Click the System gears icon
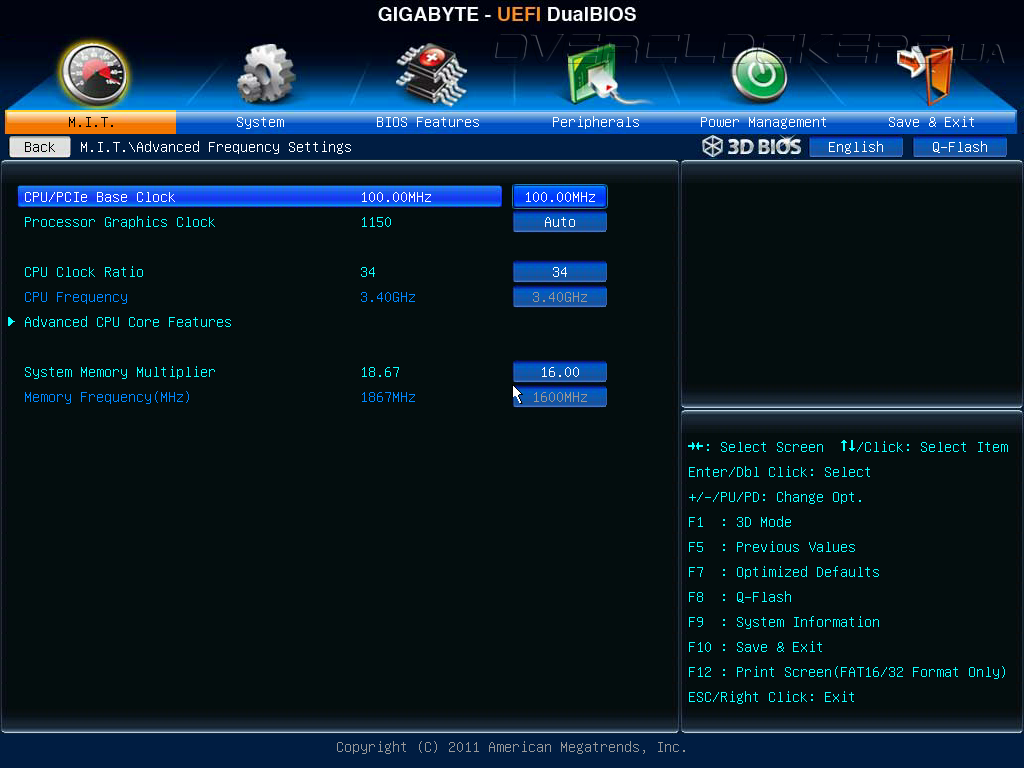The height and width of the screenshot is (768, 1024). pyautogui.click(x=265, y=74)
